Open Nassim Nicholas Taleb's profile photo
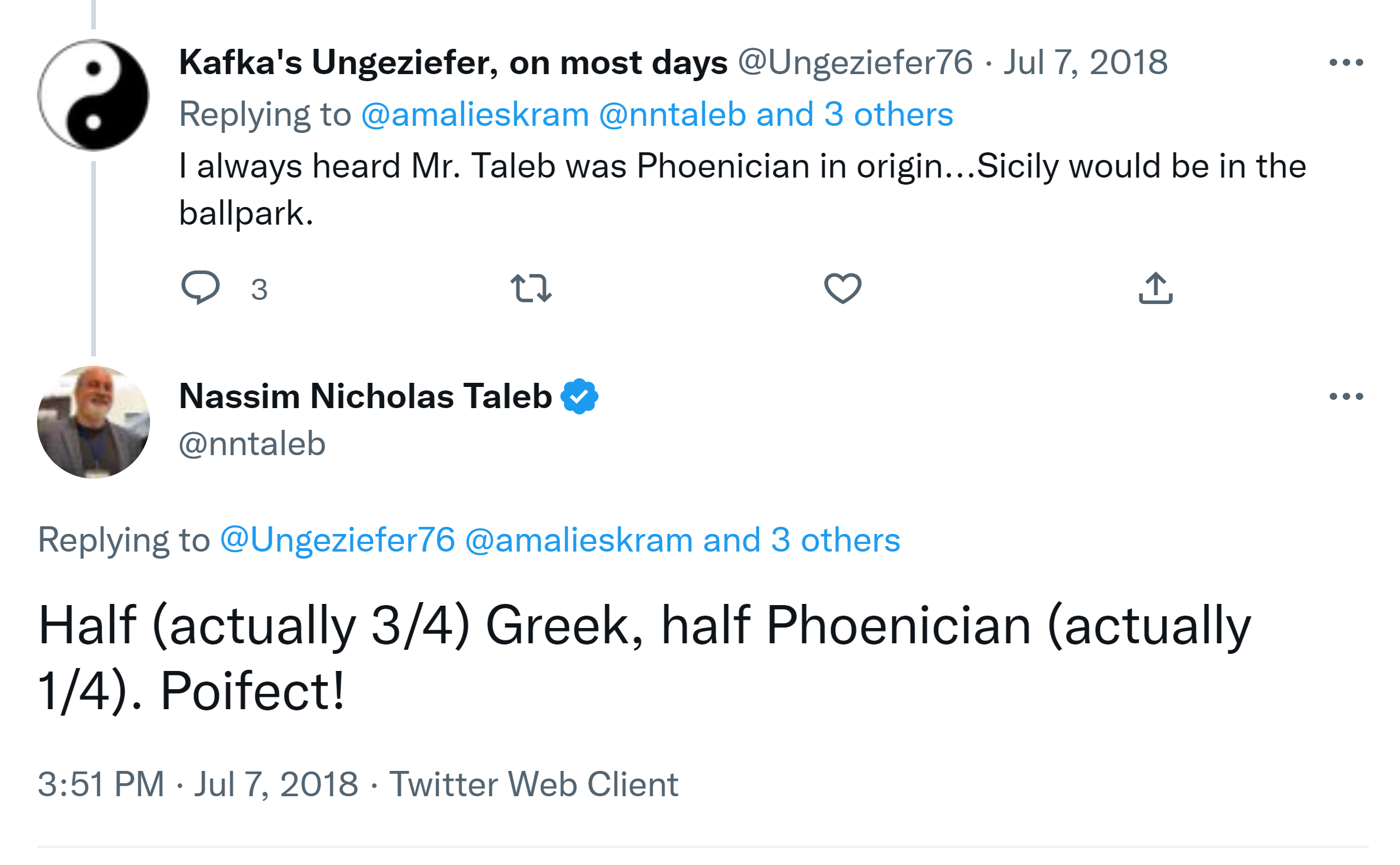Viewport: 1400px width, 865px height. (x=94, y=422)
